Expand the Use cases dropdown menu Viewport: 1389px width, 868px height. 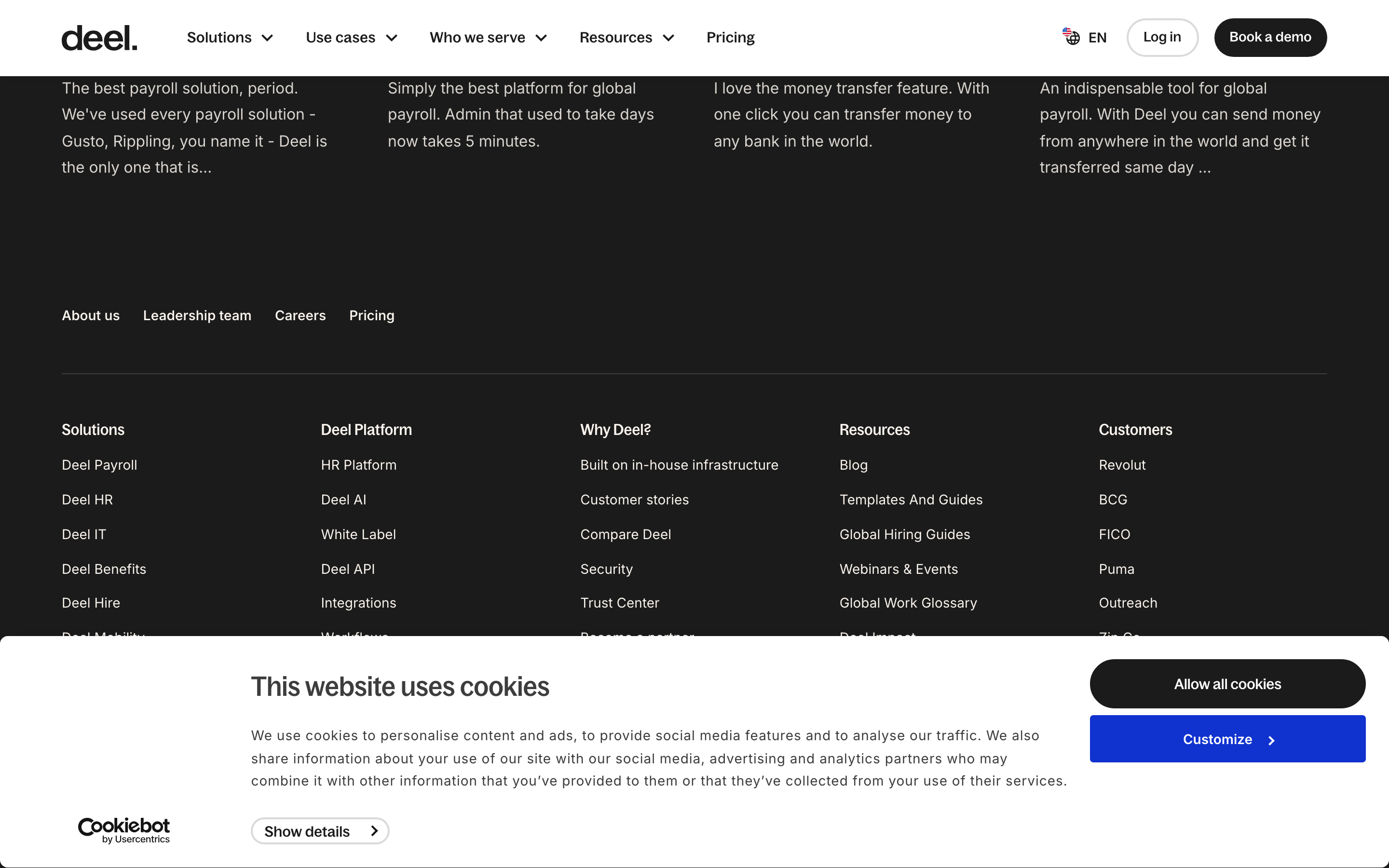(x=351, y=38)
